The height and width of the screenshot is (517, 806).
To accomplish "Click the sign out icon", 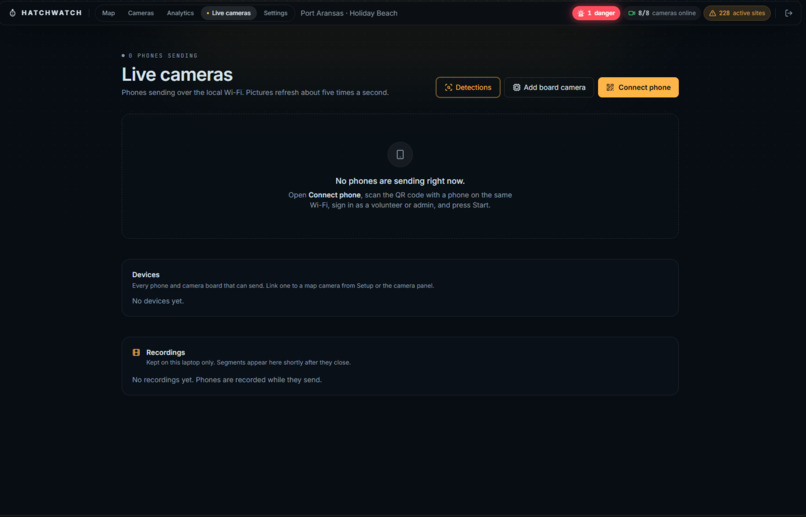I will click(x=789, y=13).
